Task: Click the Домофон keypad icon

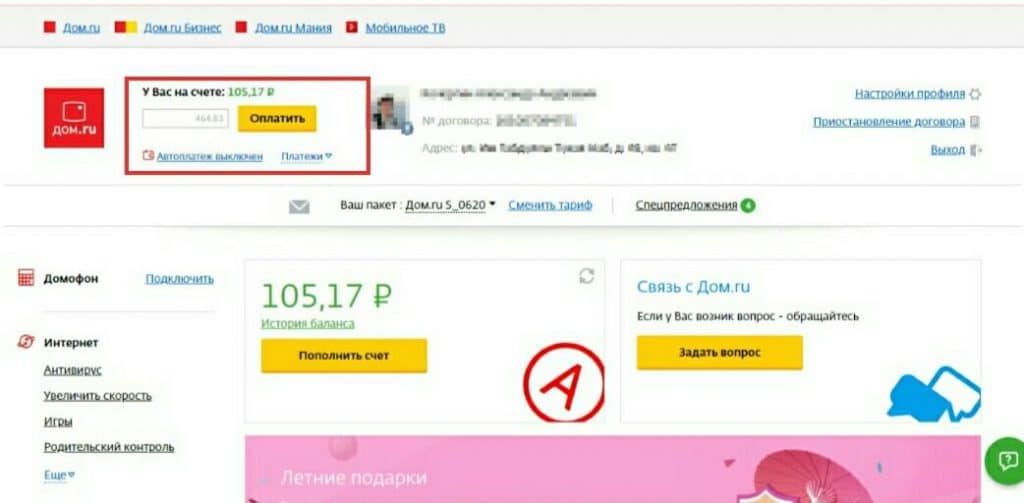Action: point(26,278)
